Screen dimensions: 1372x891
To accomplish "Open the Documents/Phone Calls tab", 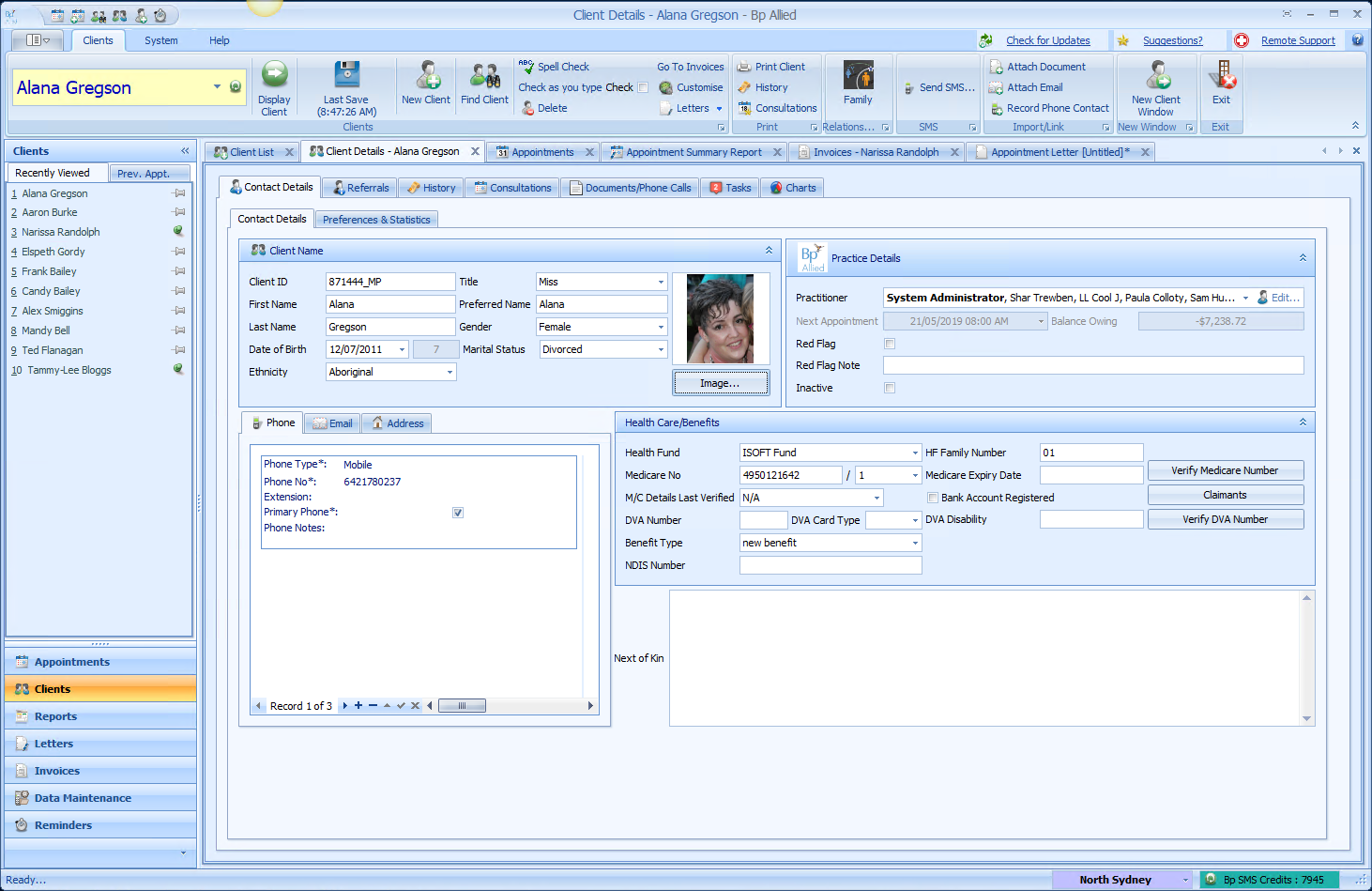I will click(x=631, y=188).
